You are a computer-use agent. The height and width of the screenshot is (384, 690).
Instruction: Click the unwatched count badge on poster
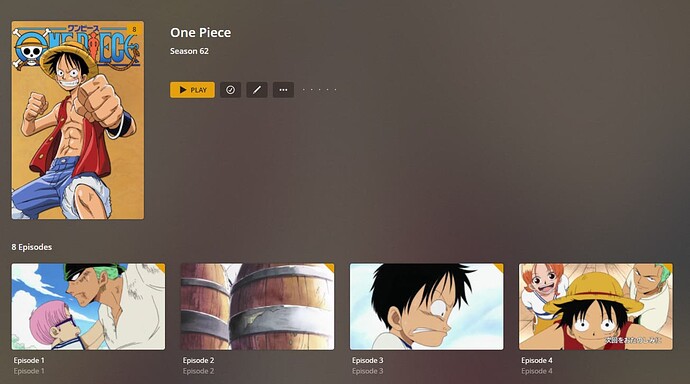pos(134,29)
